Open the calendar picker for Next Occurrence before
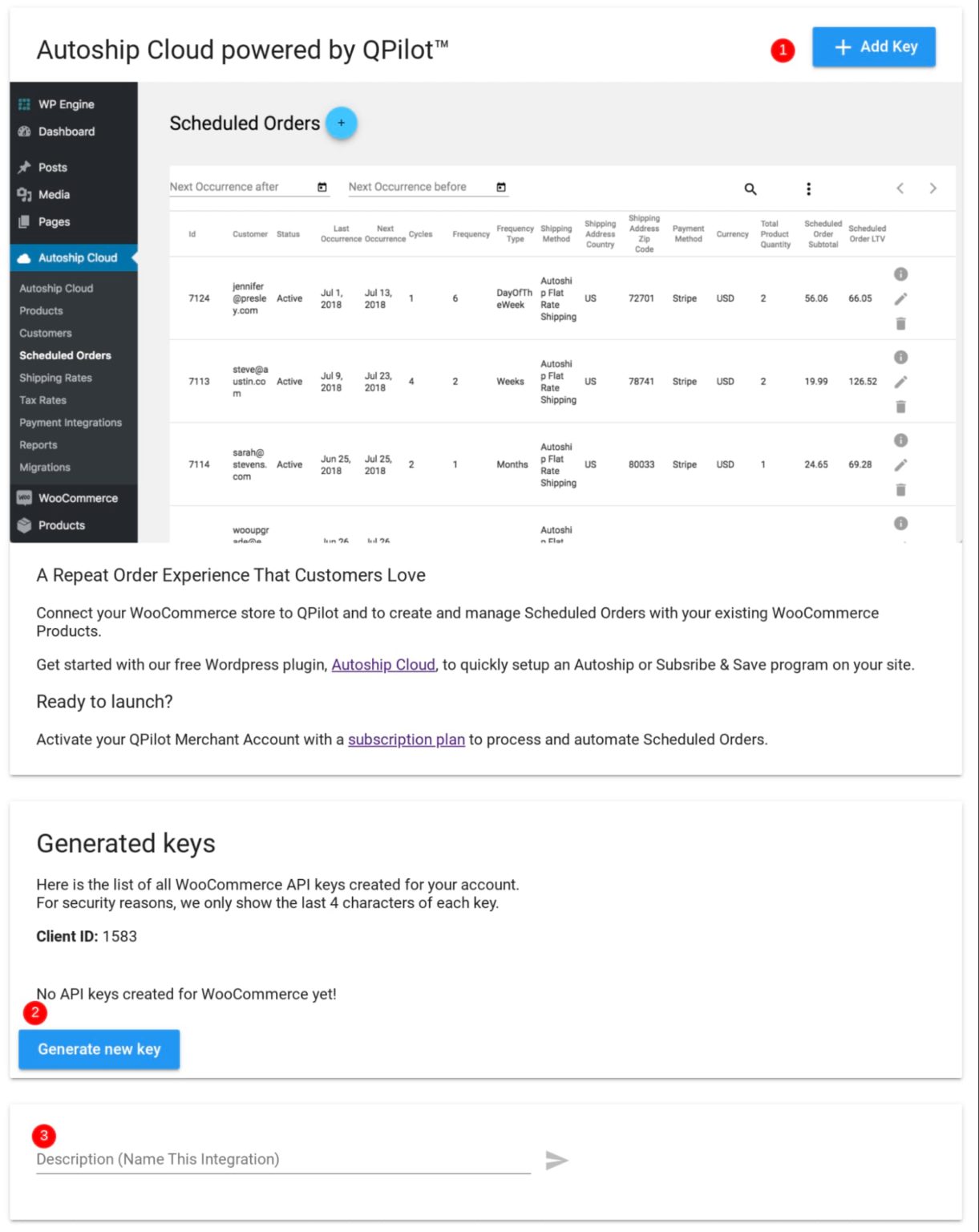This screenshot has width=979, height=1232. coord(501,188)
